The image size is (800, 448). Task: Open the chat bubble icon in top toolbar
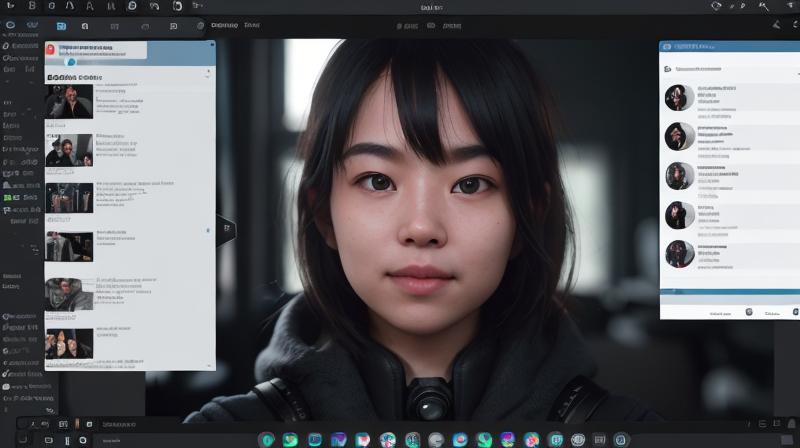[x=132, y=6]
